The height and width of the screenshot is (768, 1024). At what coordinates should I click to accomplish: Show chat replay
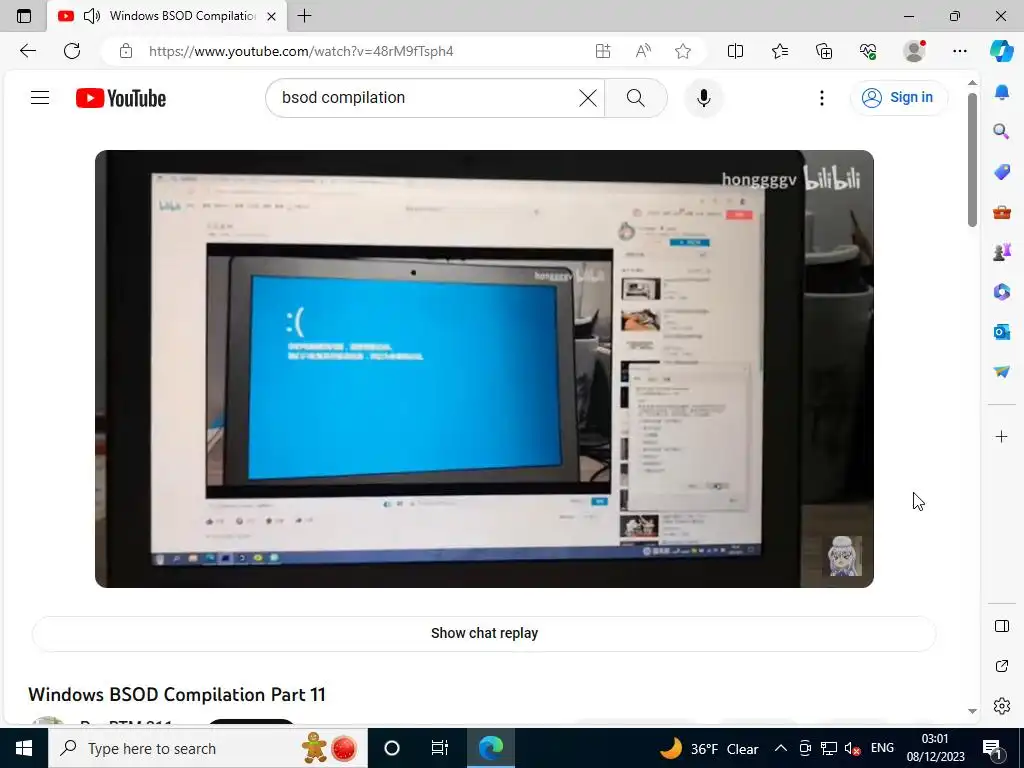[x=484, y=633]
